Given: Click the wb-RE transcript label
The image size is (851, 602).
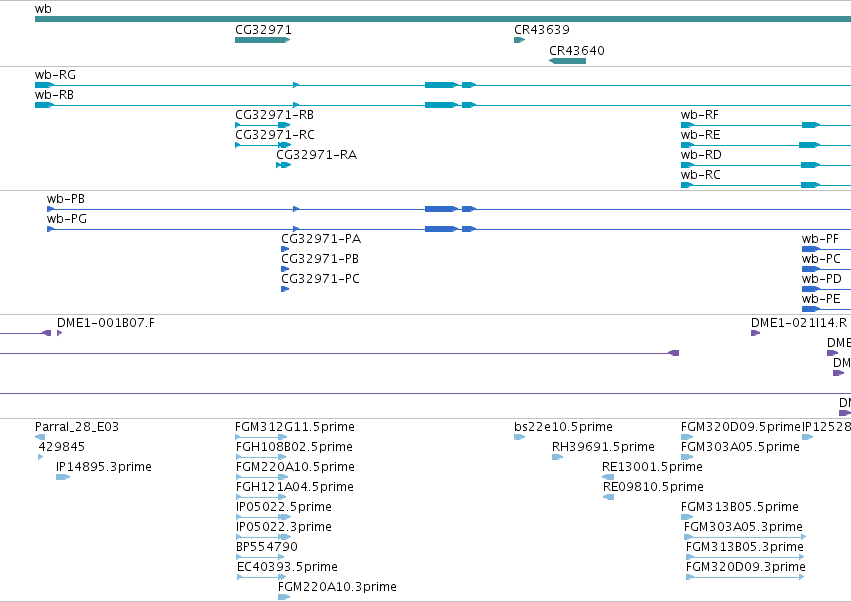Looking at the screenshot, I should point(701,135).
